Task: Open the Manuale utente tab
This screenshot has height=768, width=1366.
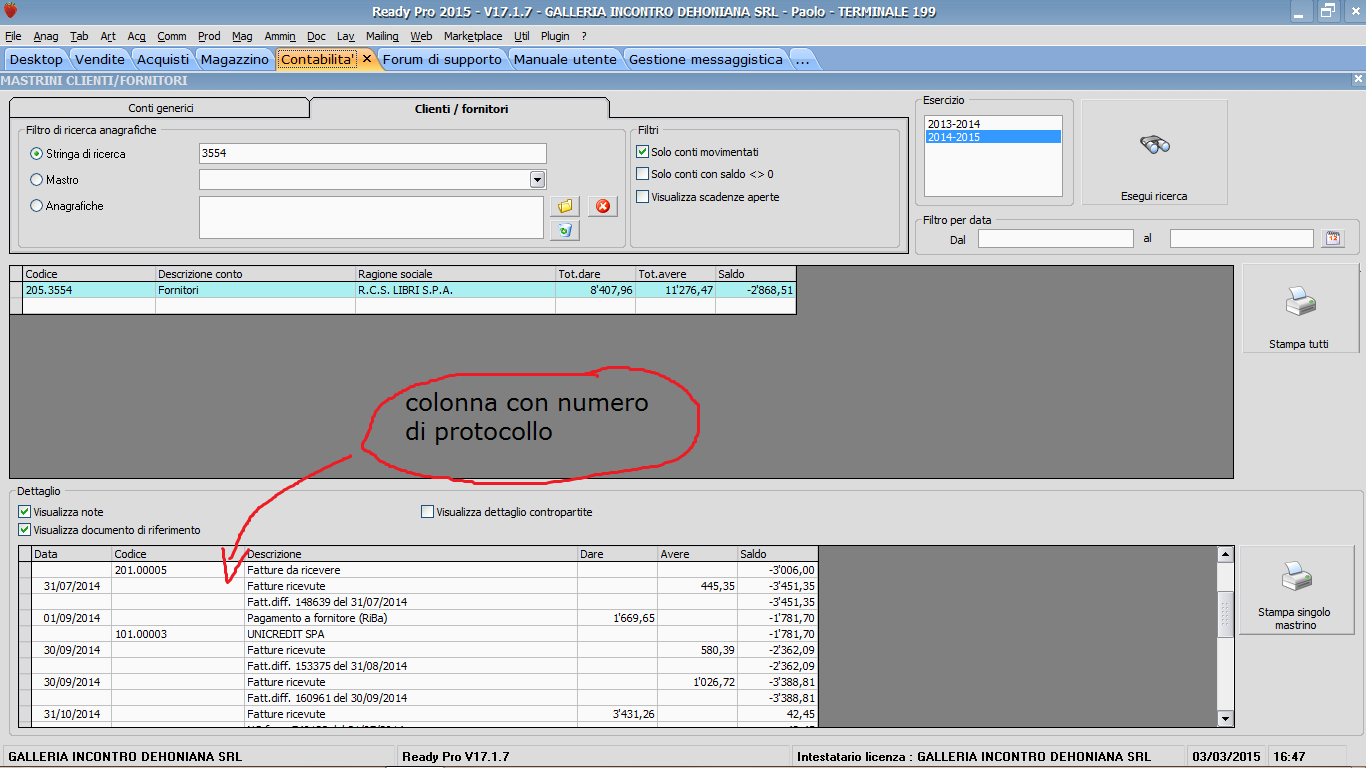Action: 565,59
